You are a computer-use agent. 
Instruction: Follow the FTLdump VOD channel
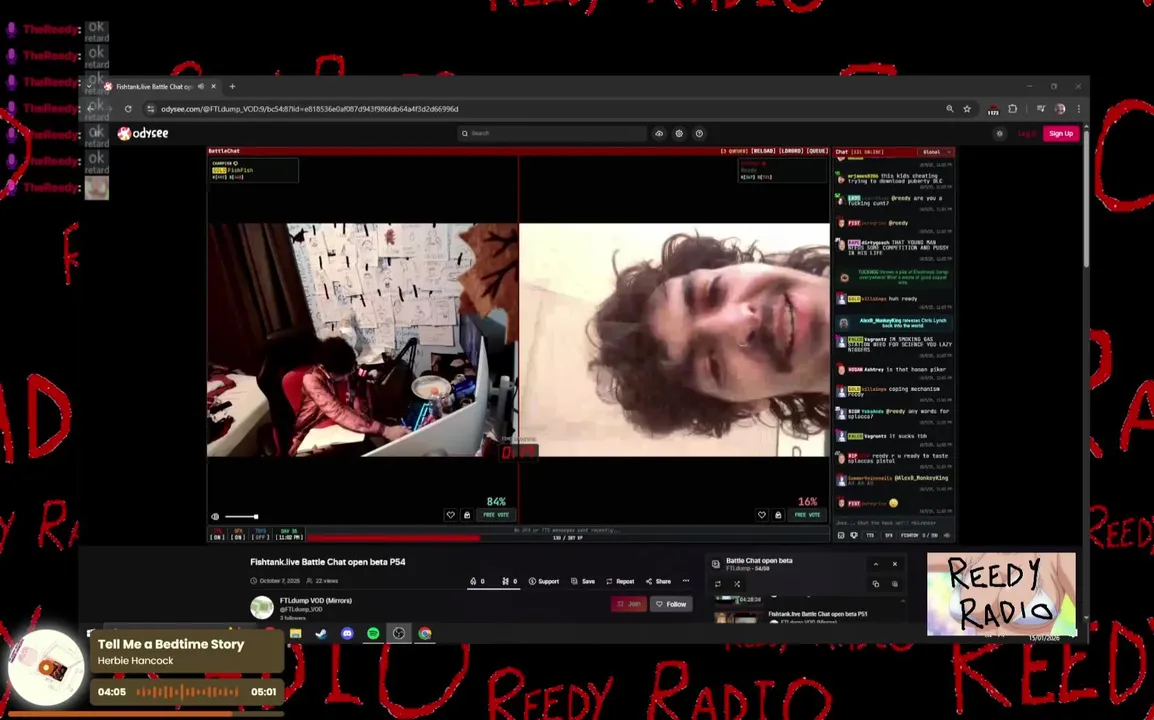click(671, 604)
